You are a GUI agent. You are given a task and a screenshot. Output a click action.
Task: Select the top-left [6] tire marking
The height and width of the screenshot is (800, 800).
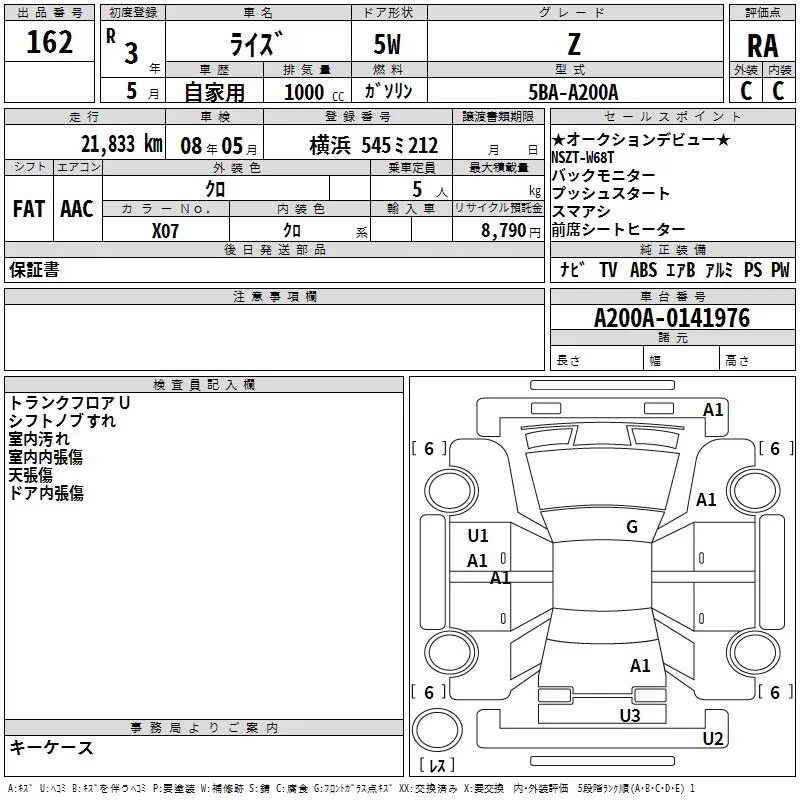[429, 449]
